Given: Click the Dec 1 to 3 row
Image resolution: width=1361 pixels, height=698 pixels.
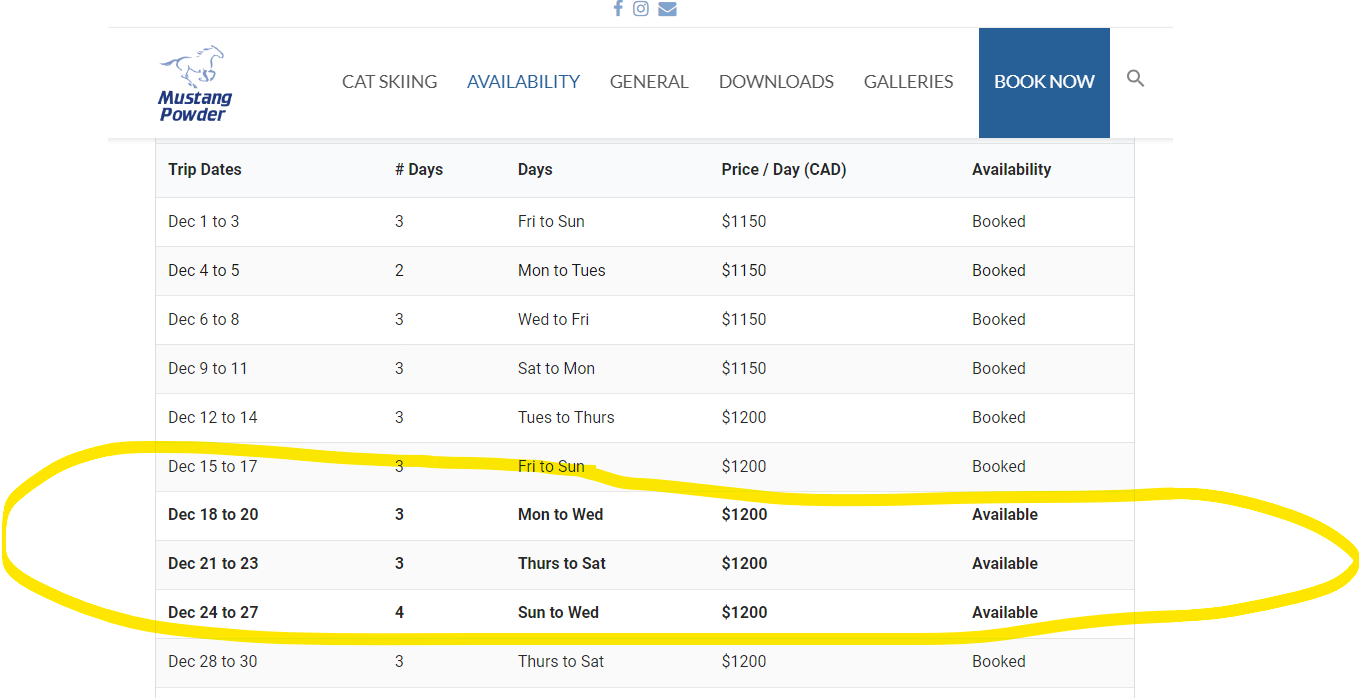Looking at the screenshot, I should [x=204, y=222].
